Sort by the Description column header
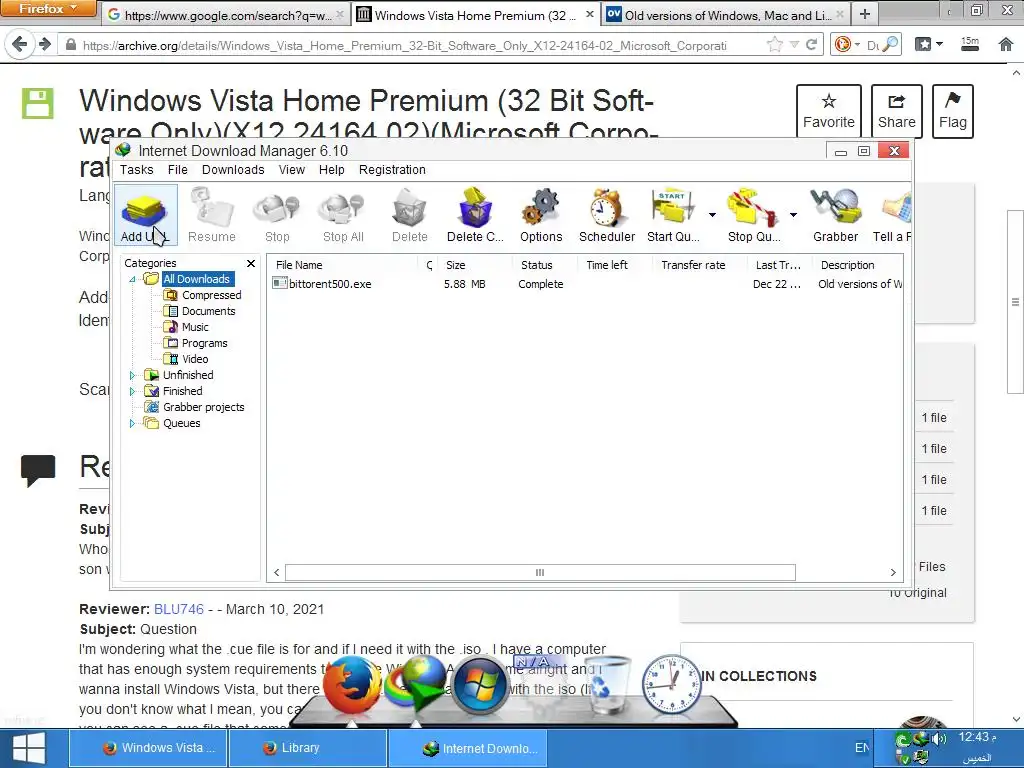Image resolution: width=1024 pixels, height=768 pixels. point(847,265)
